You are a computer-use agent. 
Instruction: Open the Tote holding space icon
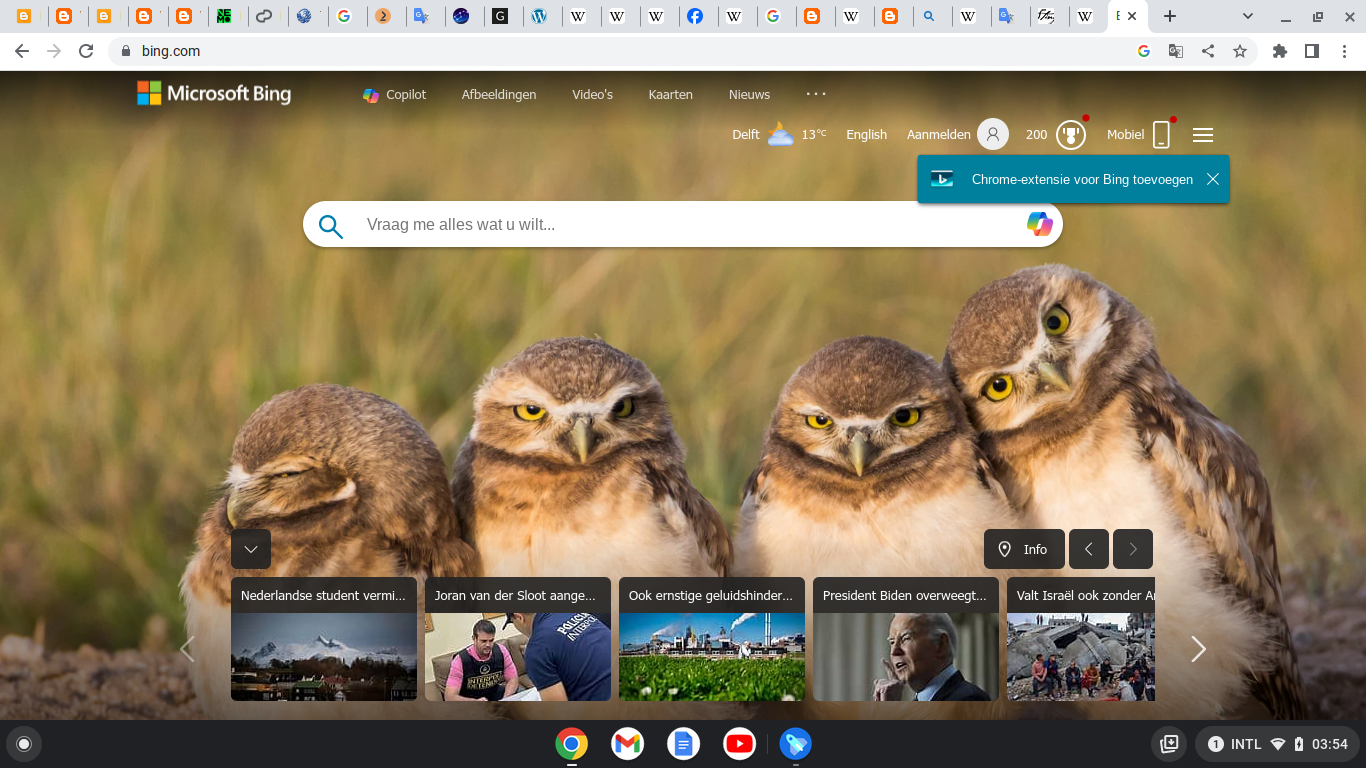pos(1168,744)
